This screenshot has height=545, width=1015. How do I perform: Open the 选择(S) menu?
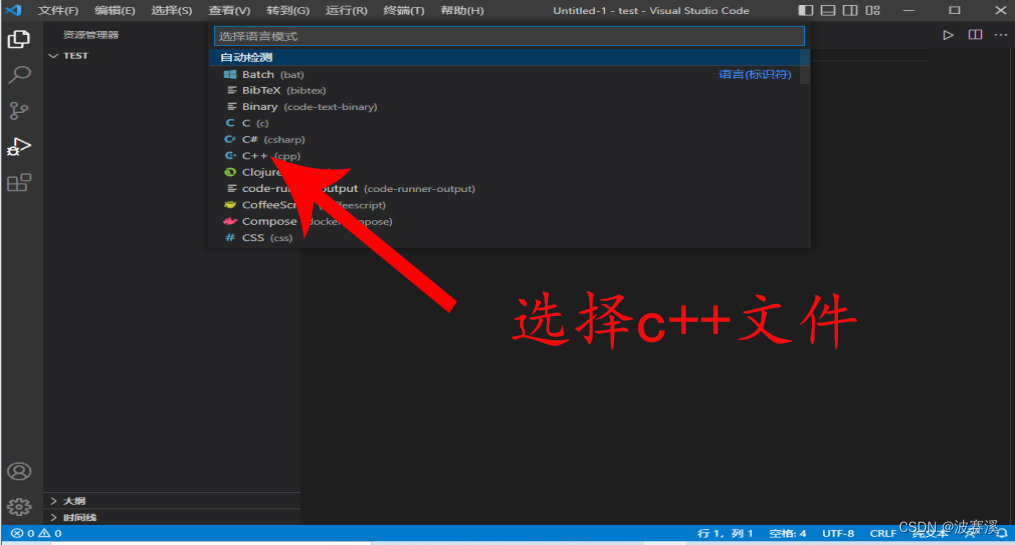172,10
